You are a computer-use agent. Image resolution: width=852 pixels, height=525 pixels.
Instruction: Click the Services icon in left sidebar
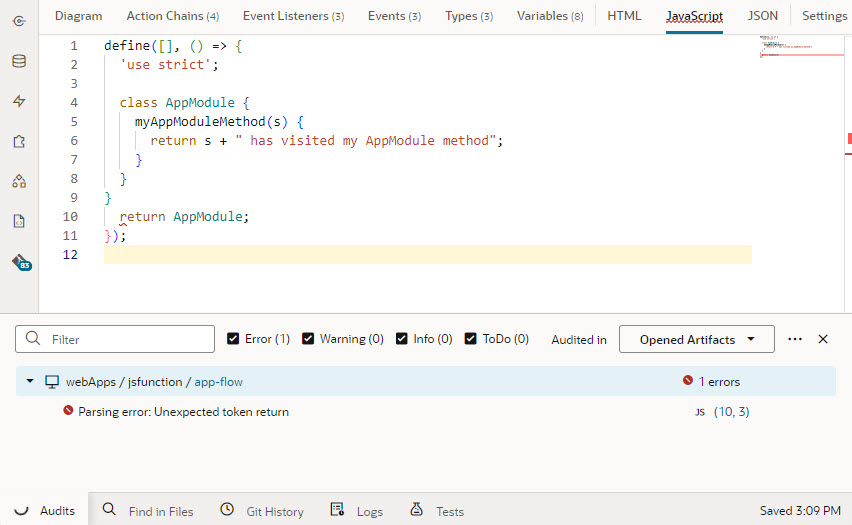tap(19, 21)
